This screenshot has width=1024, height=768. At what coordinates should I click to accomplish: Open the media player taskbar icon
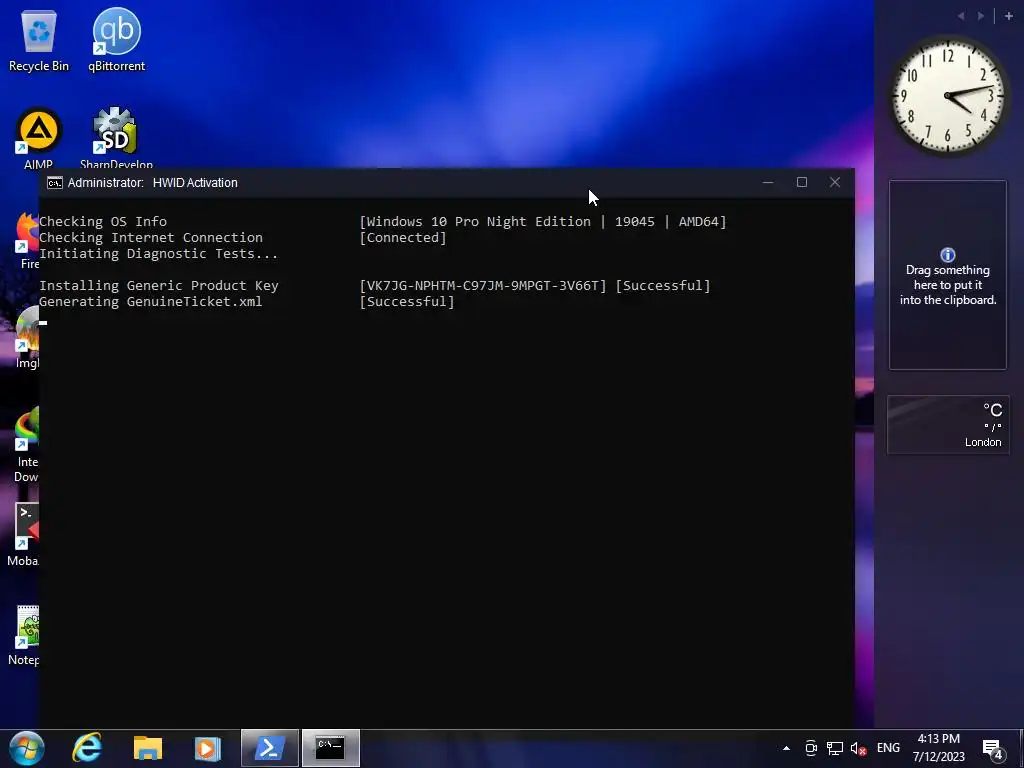point(208,748)
